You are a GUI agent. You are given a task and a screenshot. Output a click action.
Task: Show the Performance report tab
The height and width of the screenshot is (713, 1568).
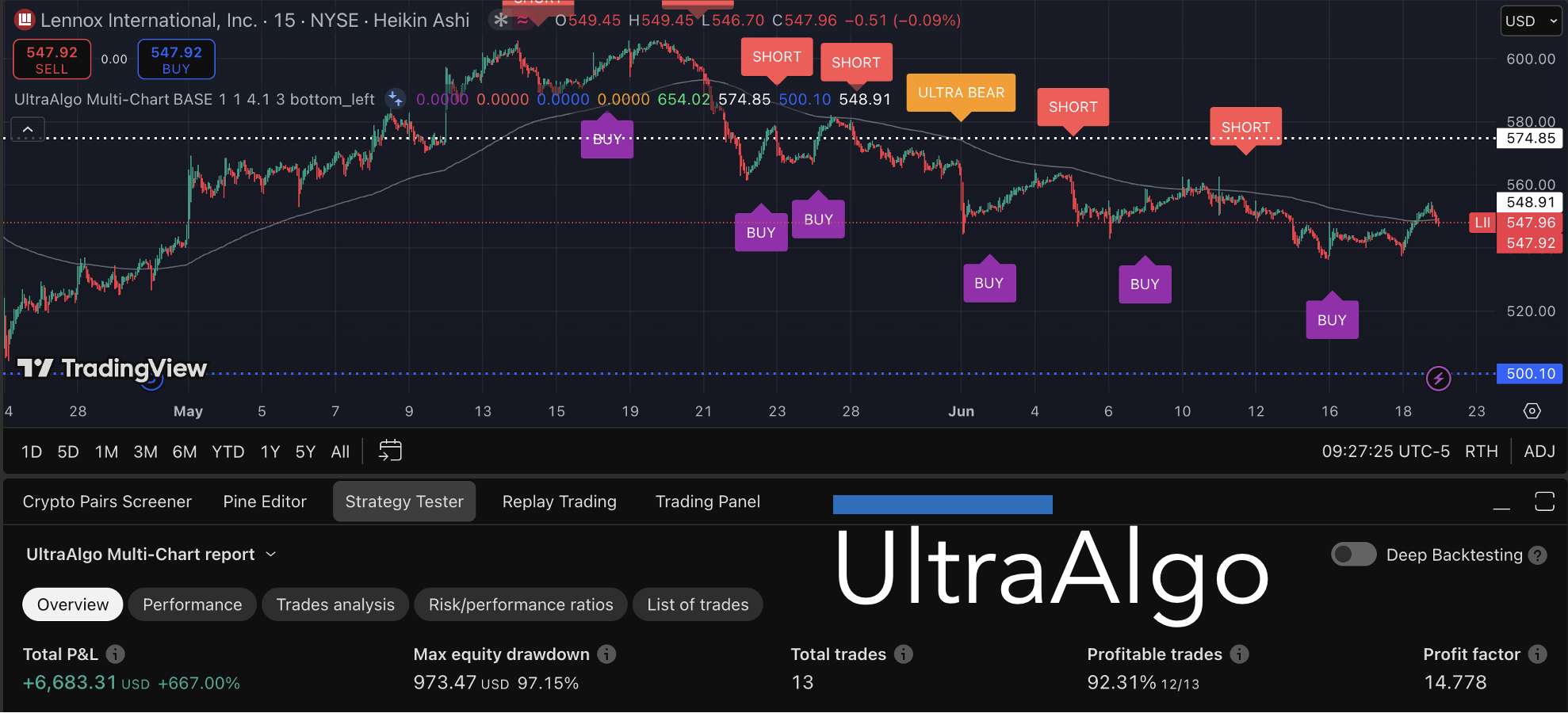[193, 604]
